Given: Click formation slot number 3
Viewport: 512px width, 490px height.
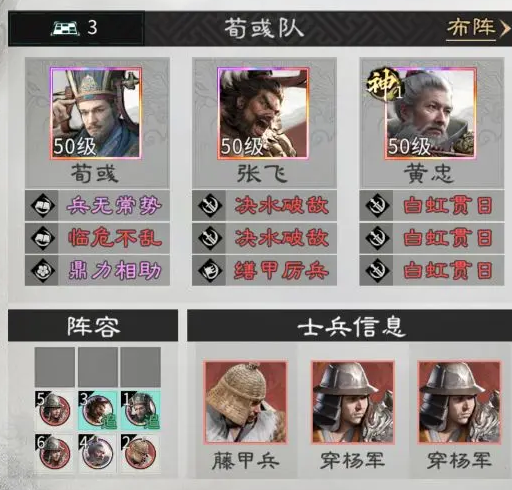Looking at the screenshot, I should pos(97,410).
